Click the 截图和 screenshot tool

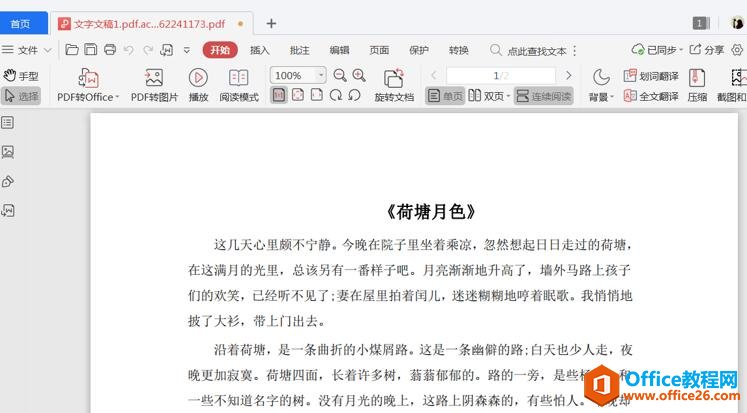click(732, 85)
